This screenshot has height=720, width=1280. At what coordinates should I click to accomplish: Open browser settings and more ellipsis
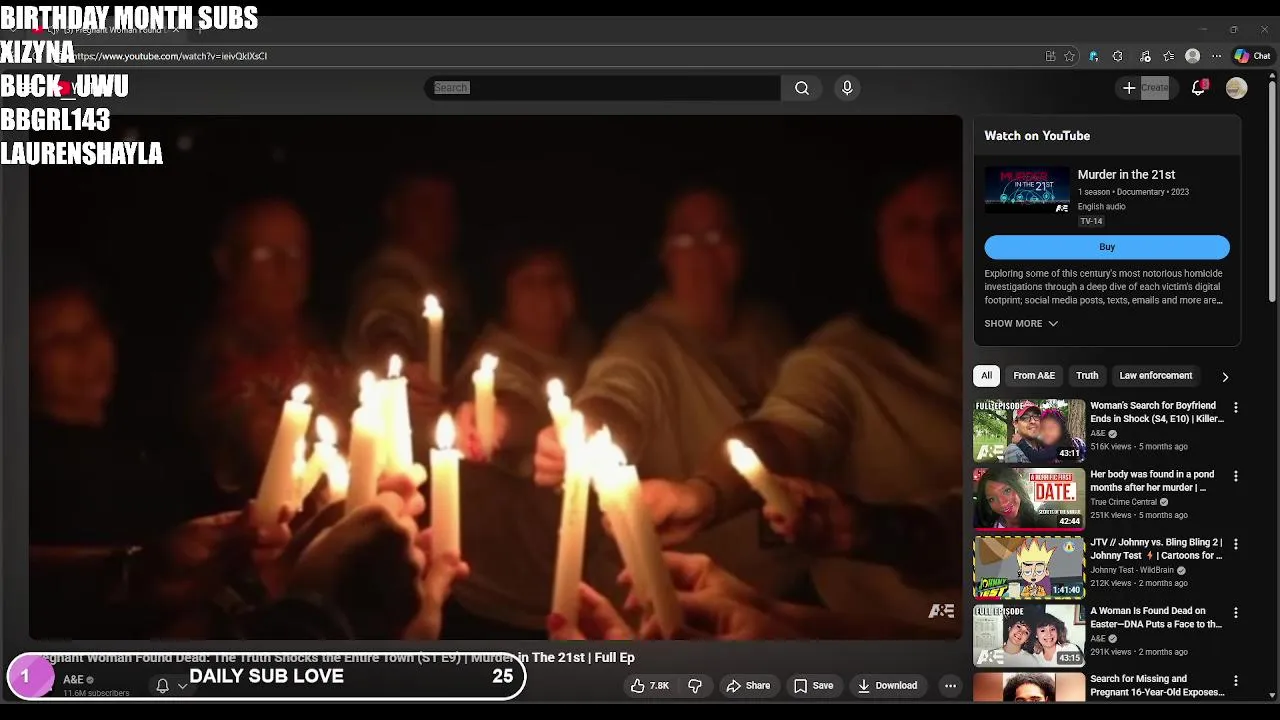click(1216, 56)
